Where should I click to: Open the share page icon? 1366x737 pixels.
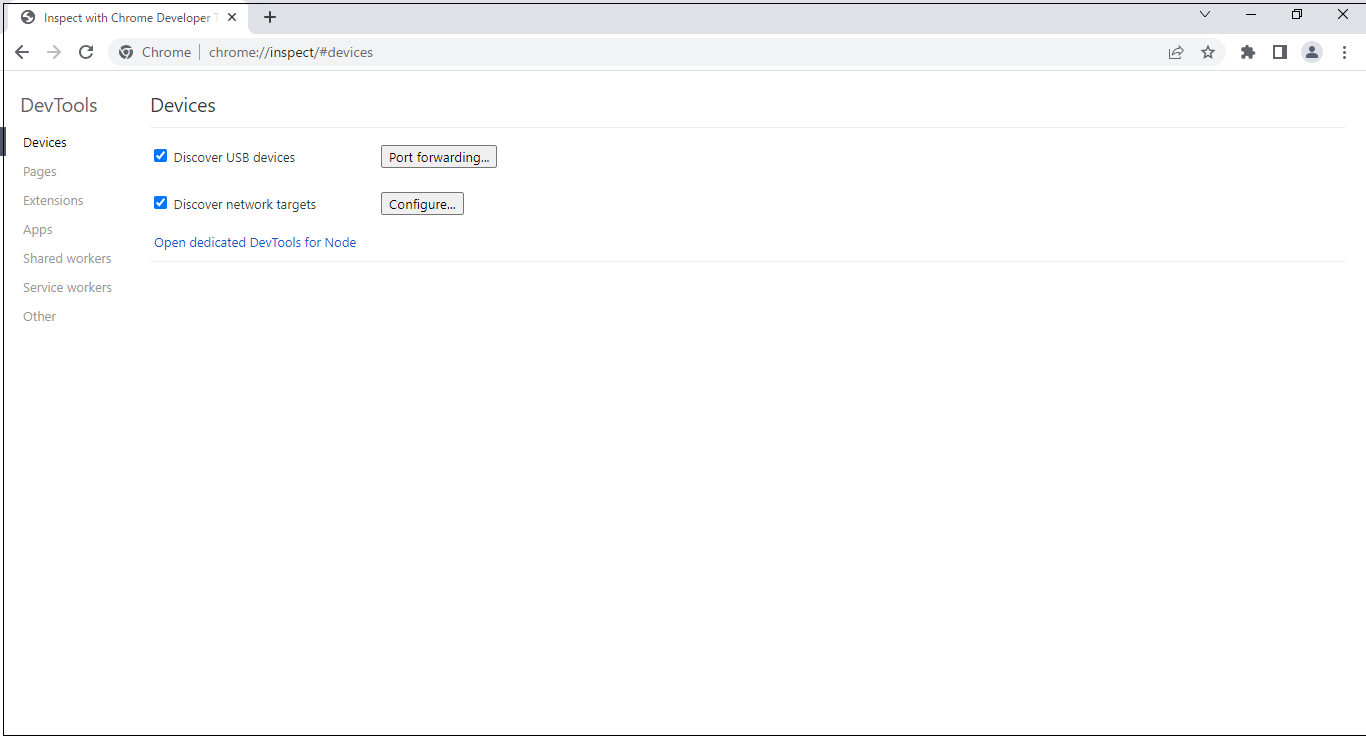pyautogui.click(x=1176, y=52)
